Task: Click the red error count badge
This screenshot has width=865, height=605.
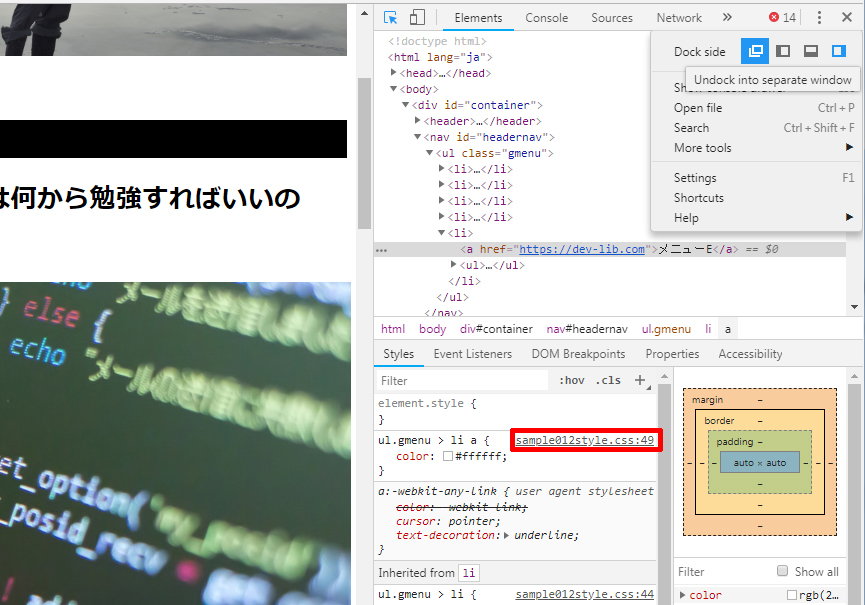Action: [x=782, y=18]
